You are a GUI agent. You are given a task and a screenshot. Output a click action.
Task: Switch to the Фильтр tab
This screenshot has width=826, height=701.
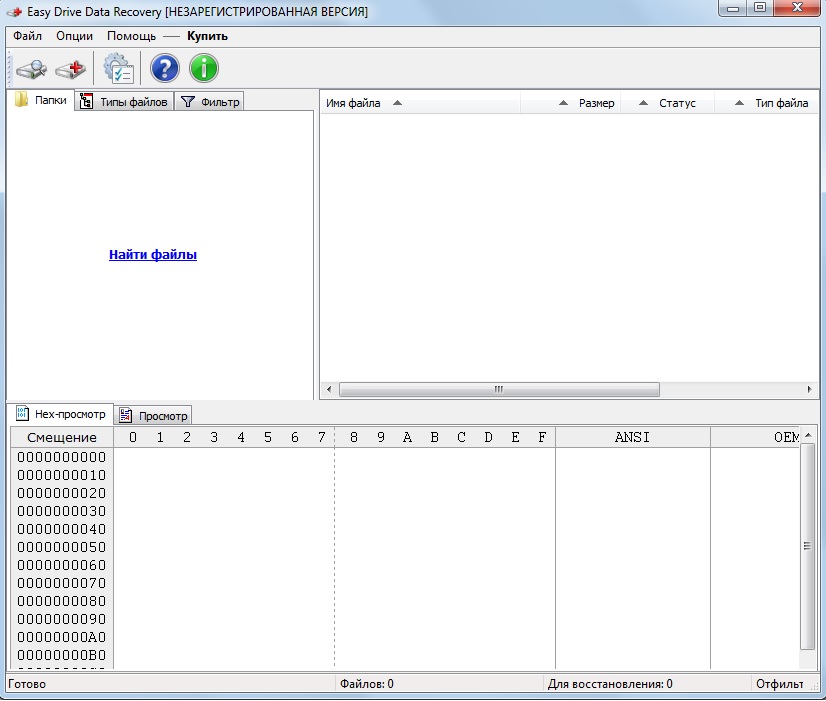click(209, 102)
